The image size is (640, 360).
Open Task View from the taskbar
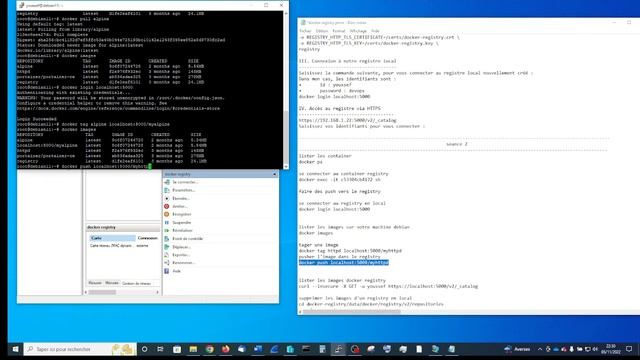tap(160, 349)
